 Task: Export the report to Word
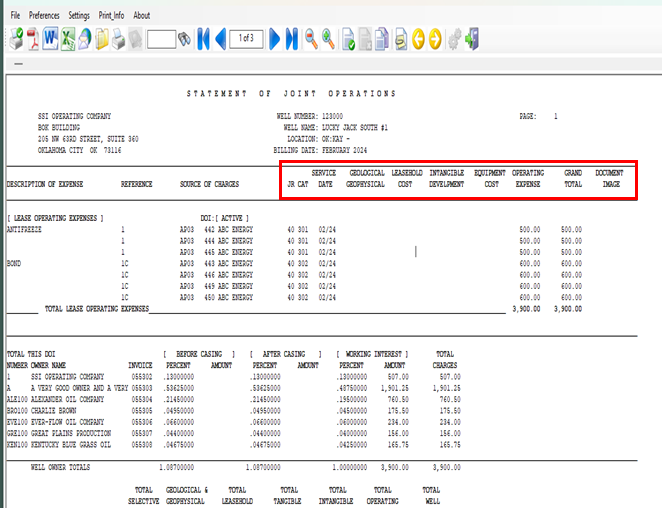point(50,39)
